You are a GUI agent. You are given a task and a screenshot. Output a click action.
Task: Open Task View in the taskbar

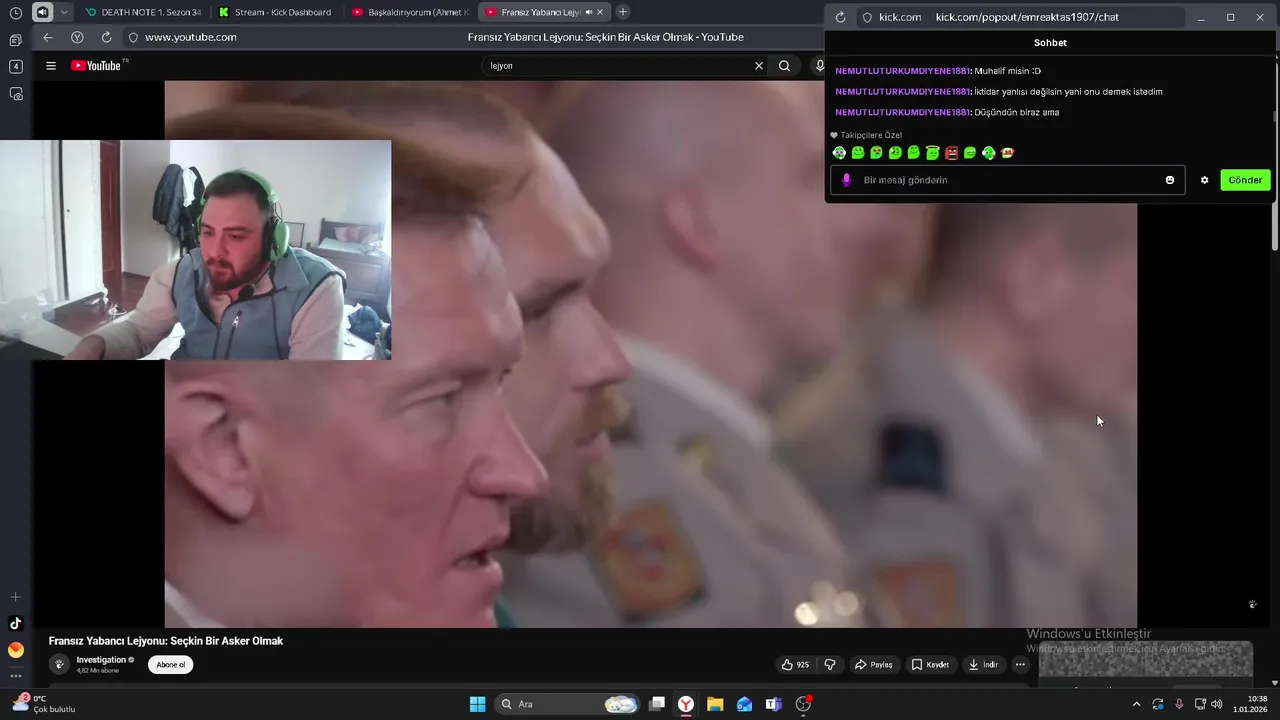[x=657, y=704]
